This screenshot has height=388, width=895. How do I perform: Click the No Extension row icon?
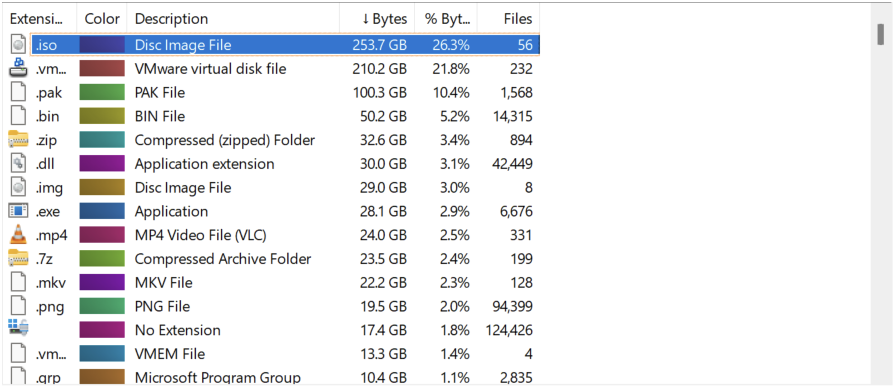click(x=18, y=328)
